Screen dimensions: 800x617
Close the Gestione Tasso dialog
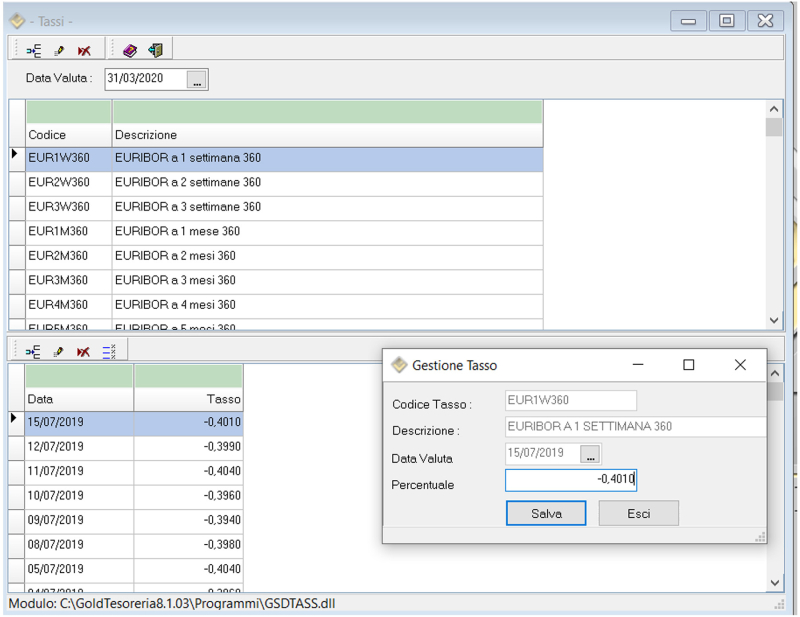pos(740,366)
